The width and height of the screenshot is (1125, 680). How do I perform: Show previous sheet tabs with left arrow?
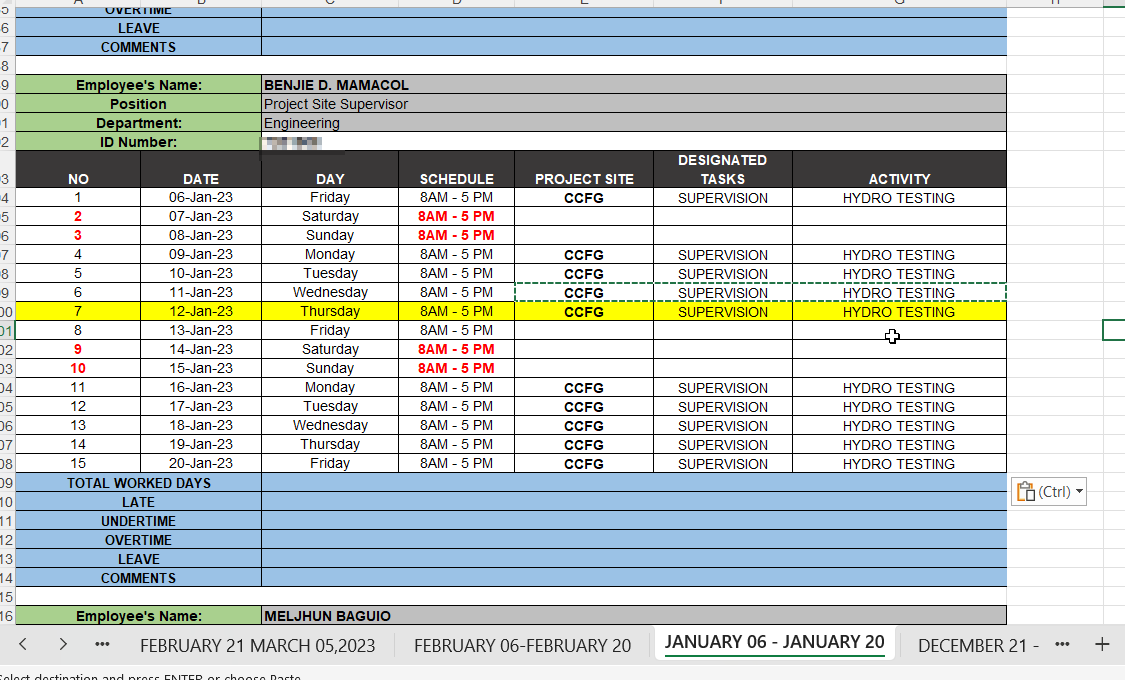23,644
